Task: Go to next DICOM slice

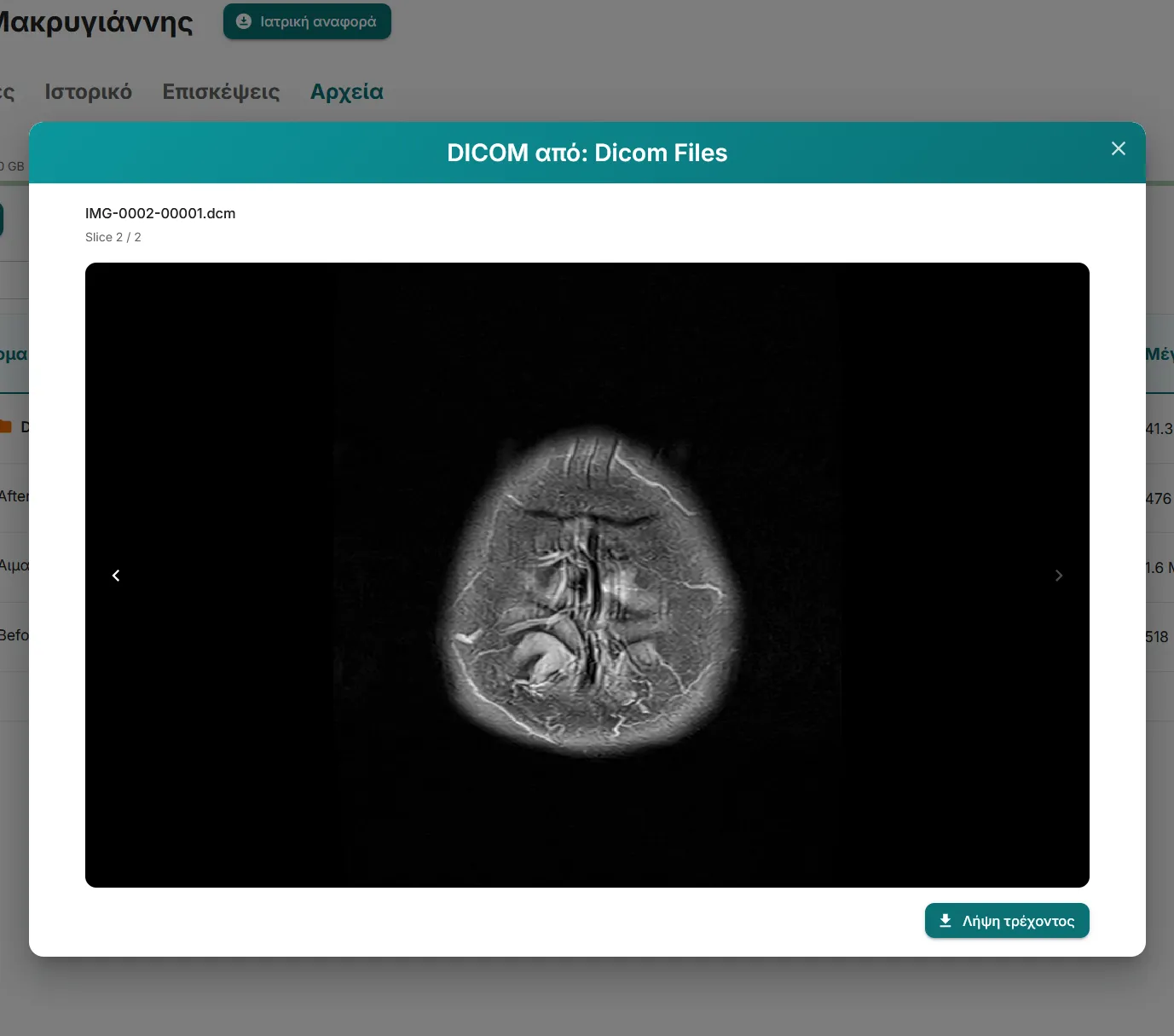Action: coord(1059,576)
